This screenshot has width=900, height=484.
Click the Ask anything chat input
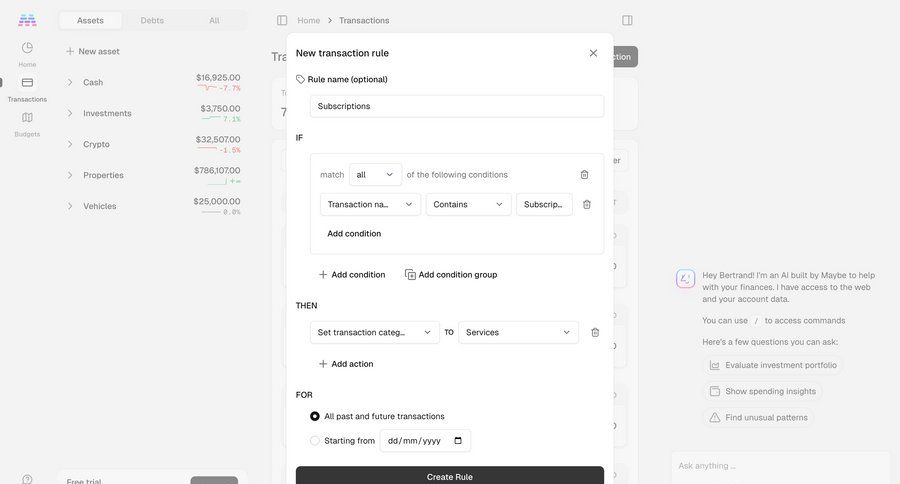pyautogui.click(x=781, y=466)
